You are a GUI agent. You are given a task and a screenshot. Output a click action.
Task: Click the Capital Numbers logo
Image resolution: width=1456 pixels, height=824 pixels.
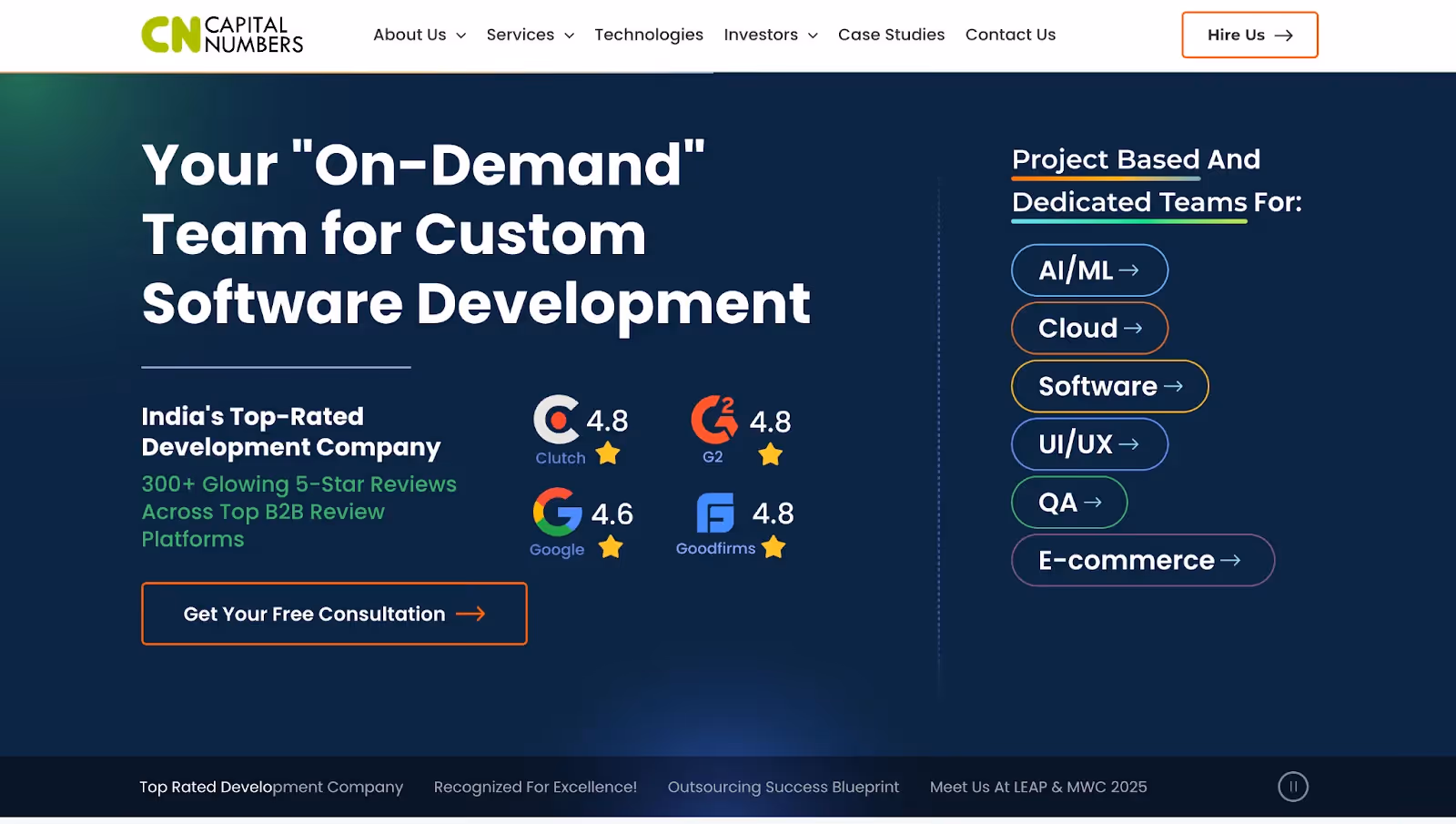coord(222,35)
